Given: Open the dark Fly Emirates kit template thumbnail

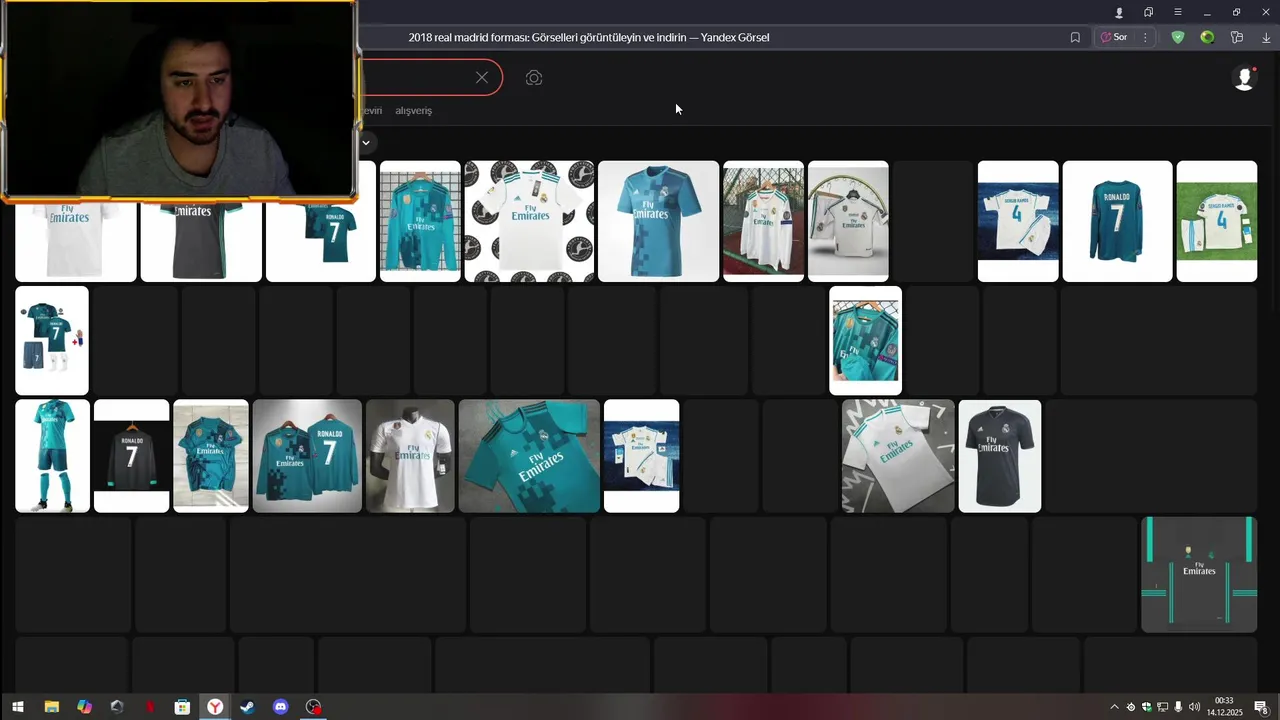Looking at the screenshot, I should [x=1199, y=575].
